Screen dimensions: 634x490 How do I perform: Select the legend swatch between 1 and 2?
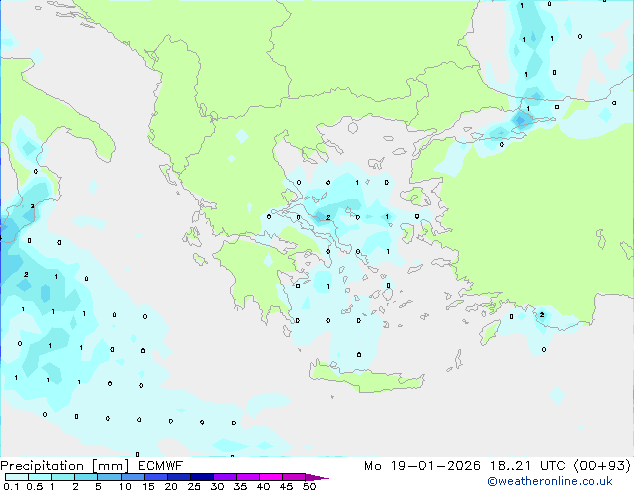(63, 477)
